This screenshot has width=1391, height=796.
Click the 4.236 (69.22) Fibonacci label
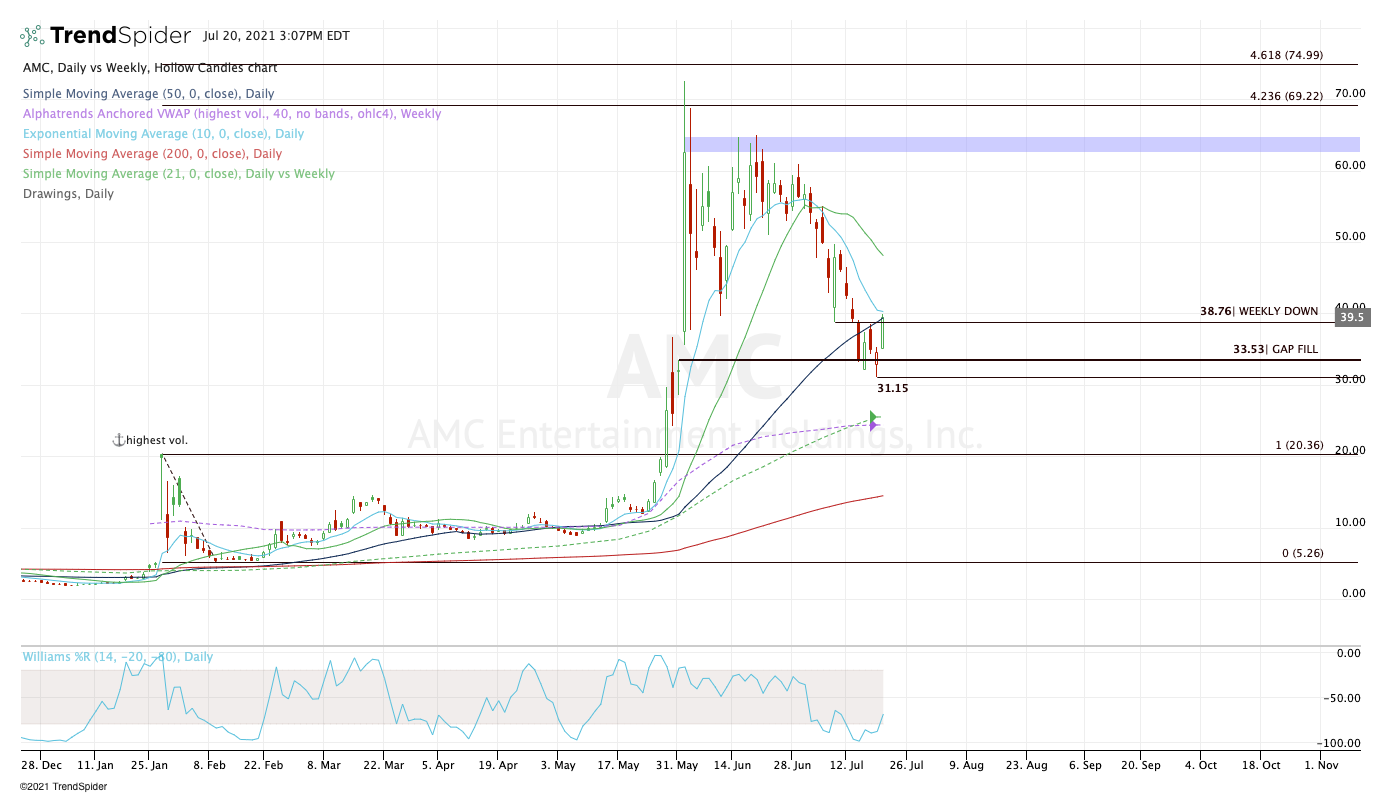pyautogui.click(x=1286, y=96)
